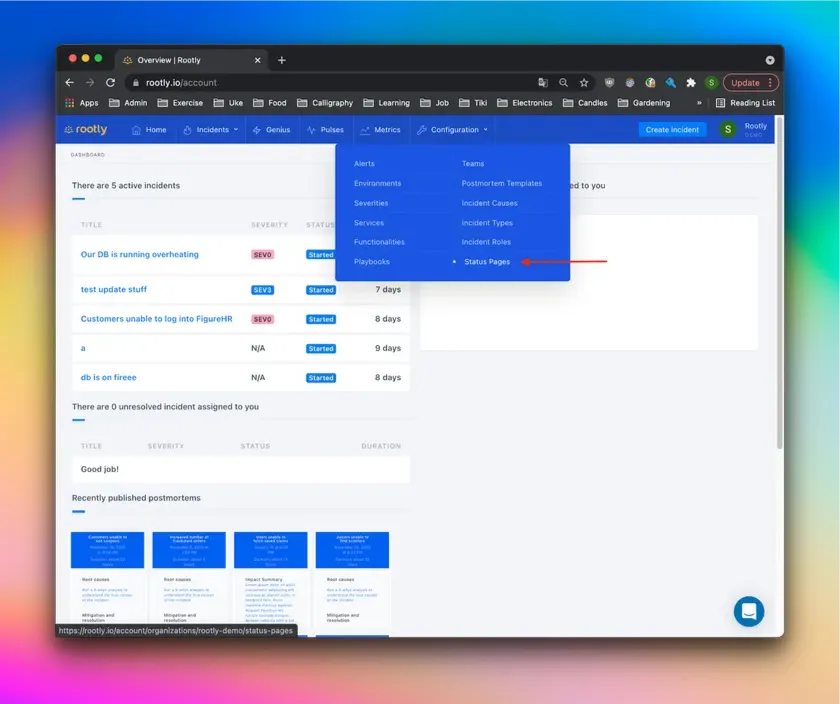Open incident 'db is on fireee'

pyautogui.click(x=109, y=377)
